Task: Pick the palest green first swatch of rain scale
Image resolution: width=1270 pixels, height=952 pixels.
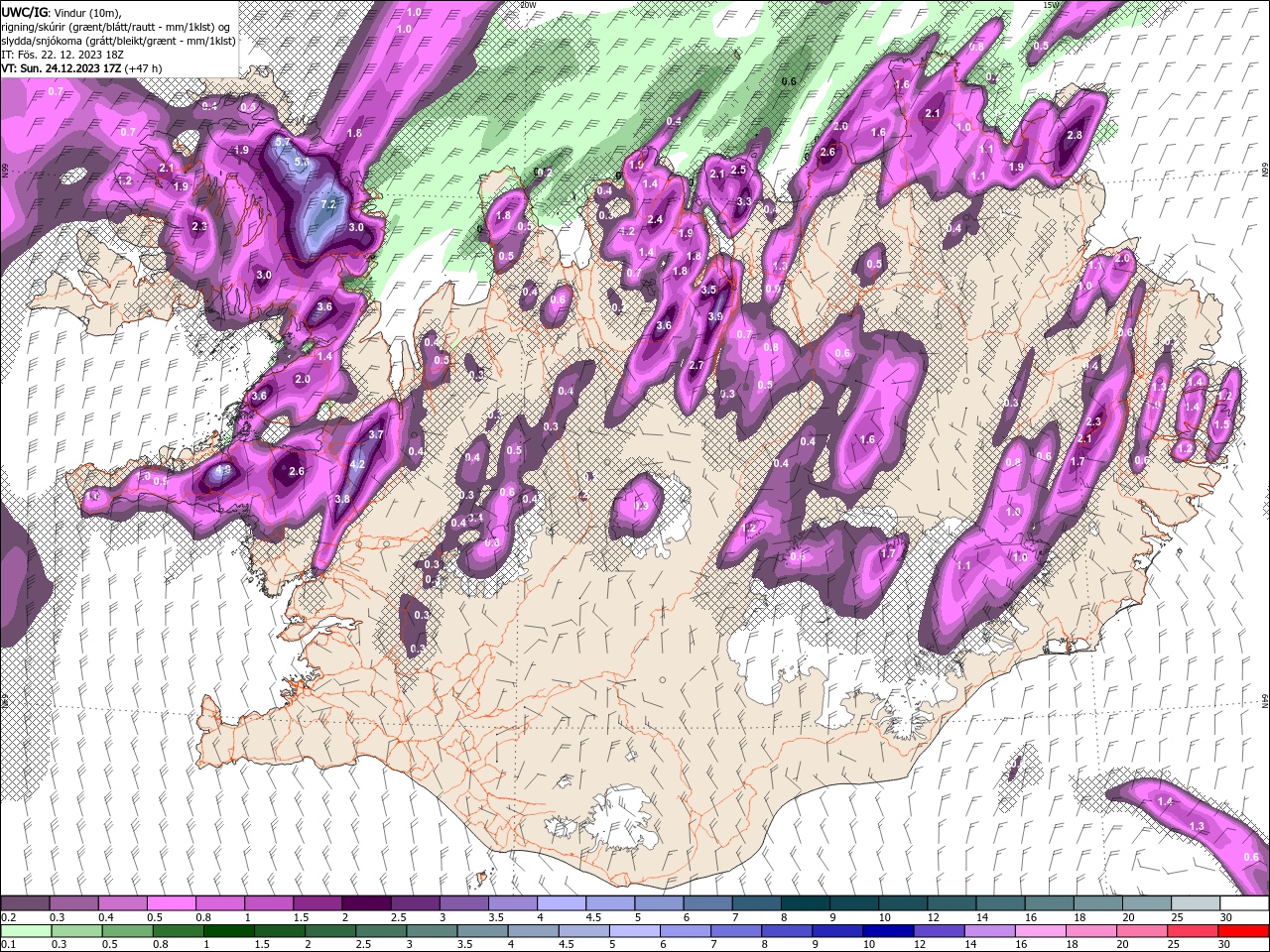Action: coord(26,931)
